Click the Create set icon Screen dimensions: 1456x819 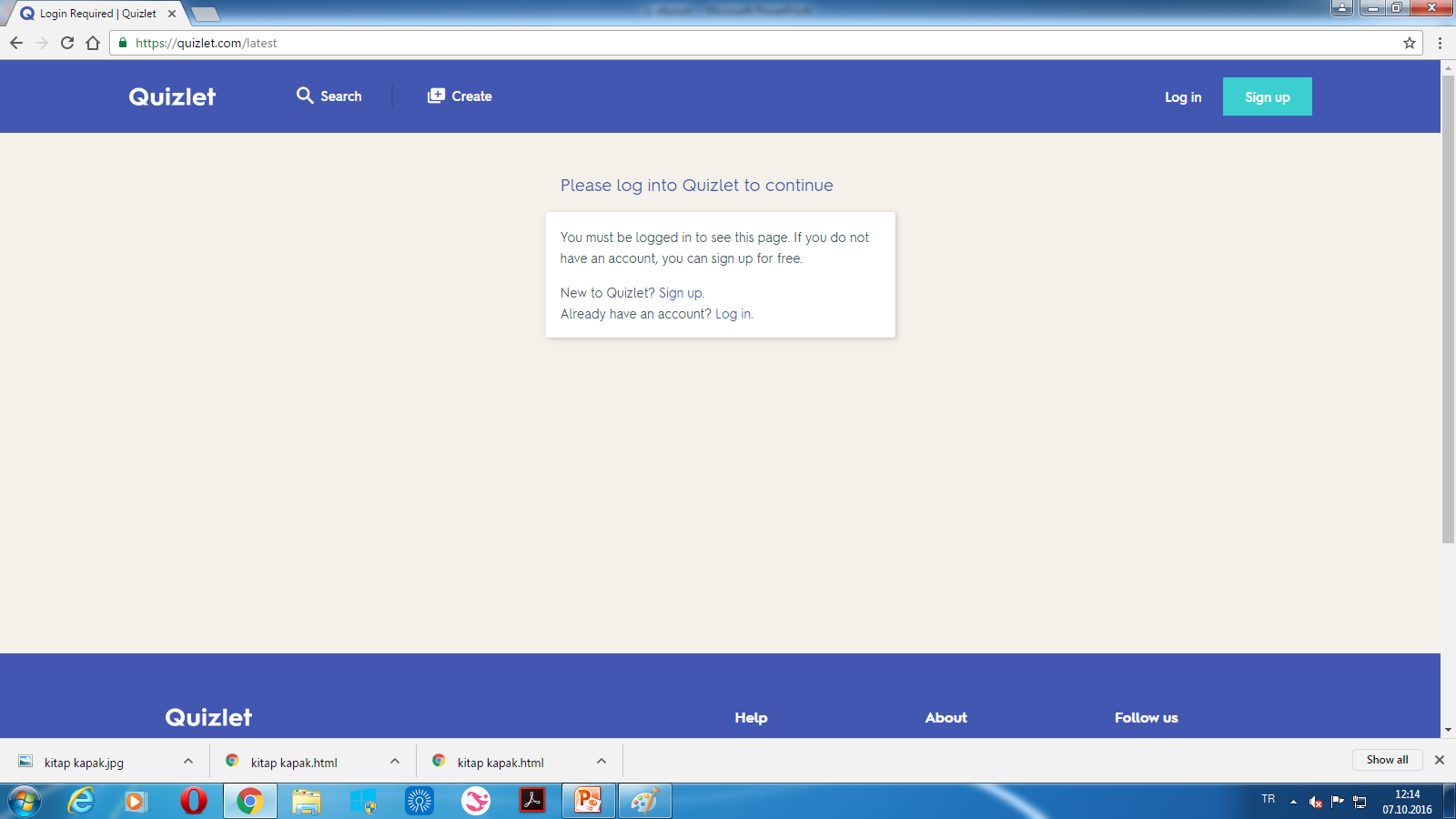pyautogui.click(x=436, y=96)
